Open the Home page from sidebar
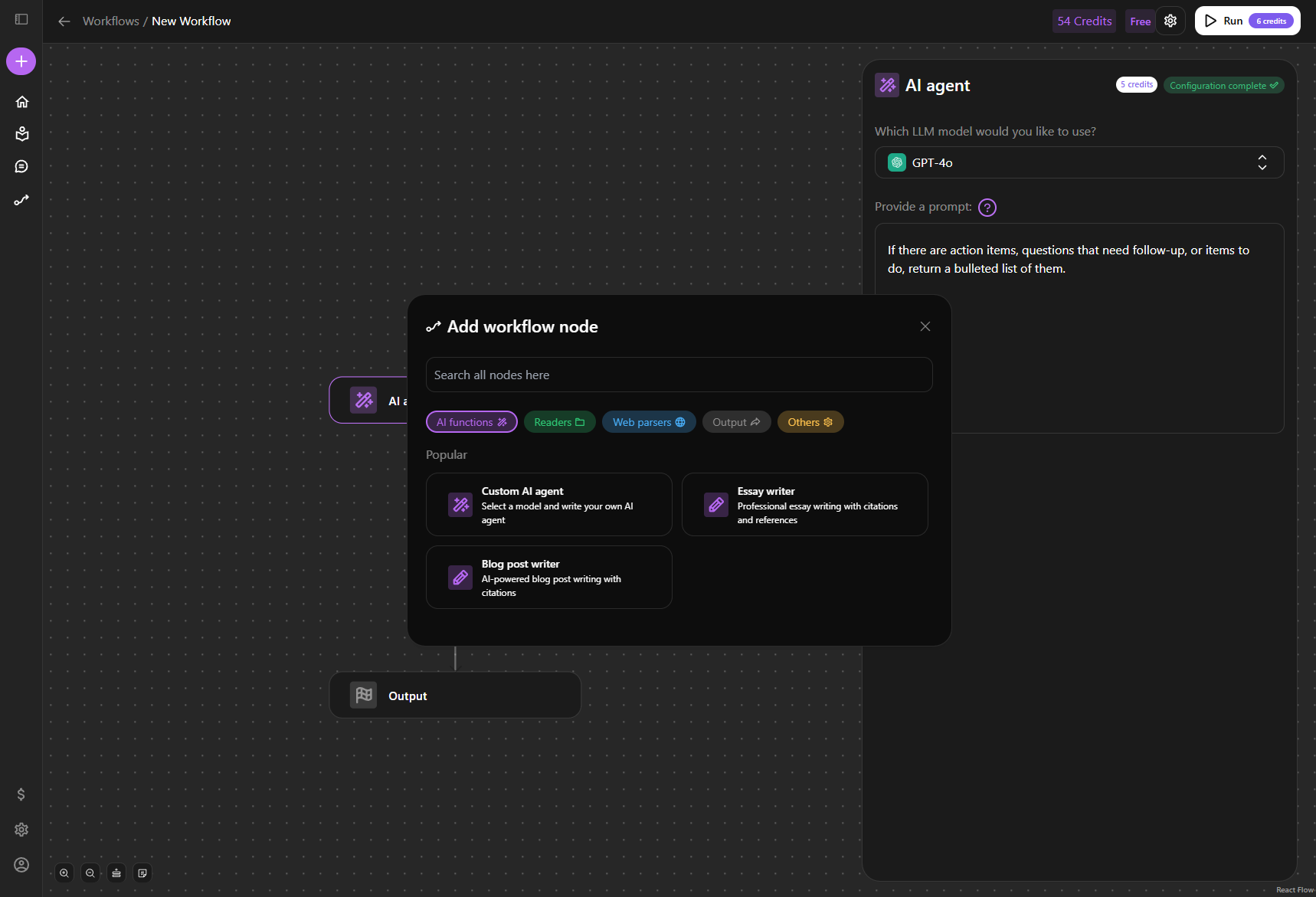The image size is (1316, 897). tap(21, 102)
